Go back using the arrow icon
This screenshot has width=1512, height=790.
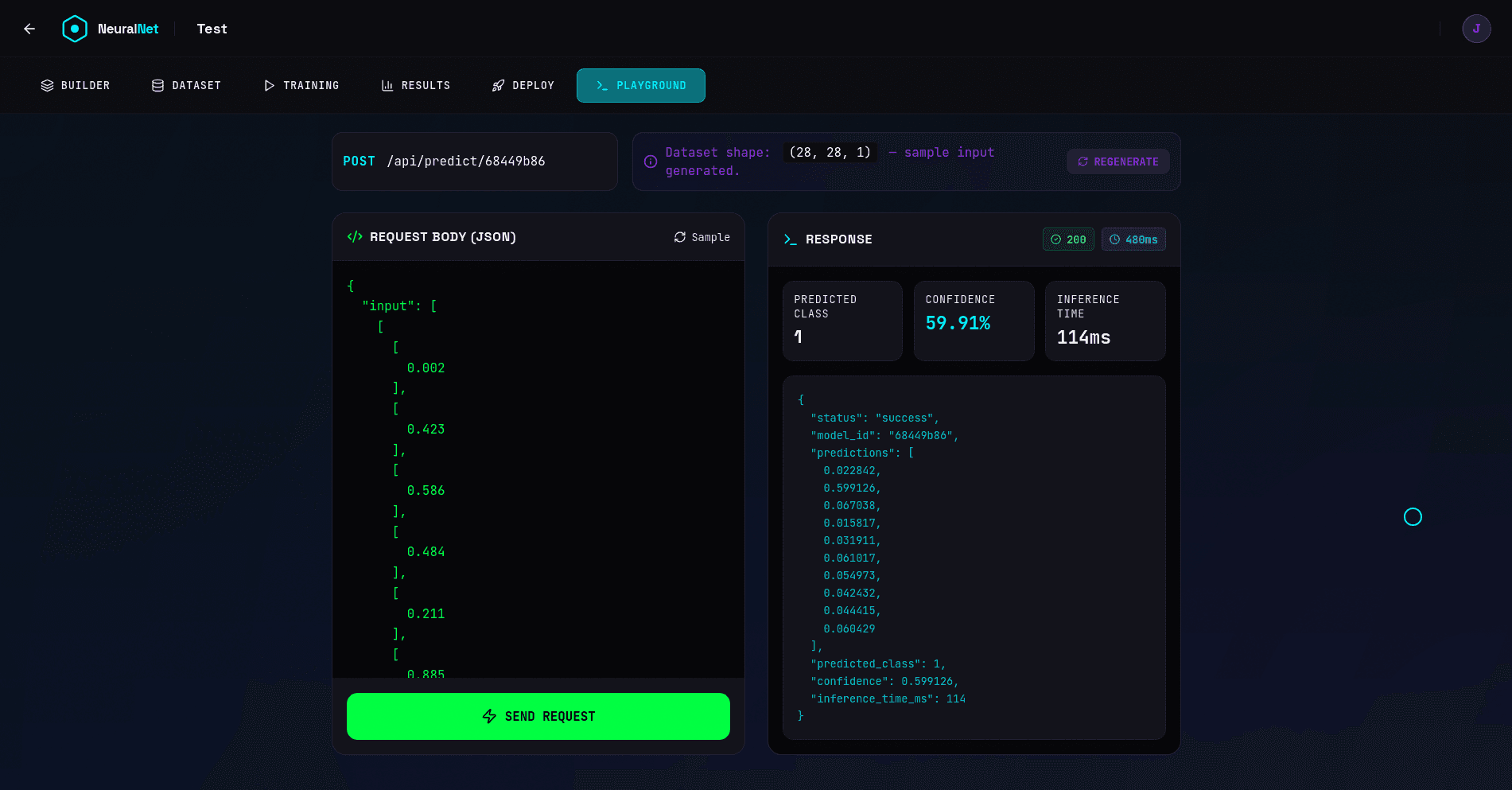click(x=29, y=29)
